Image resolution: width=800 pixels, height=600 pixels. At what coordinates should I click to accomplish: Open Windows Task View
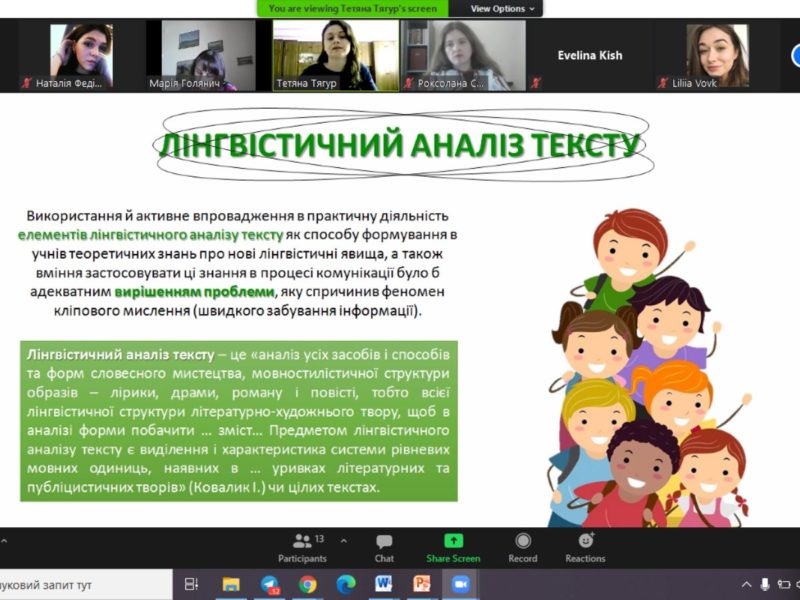coord(192,584)
